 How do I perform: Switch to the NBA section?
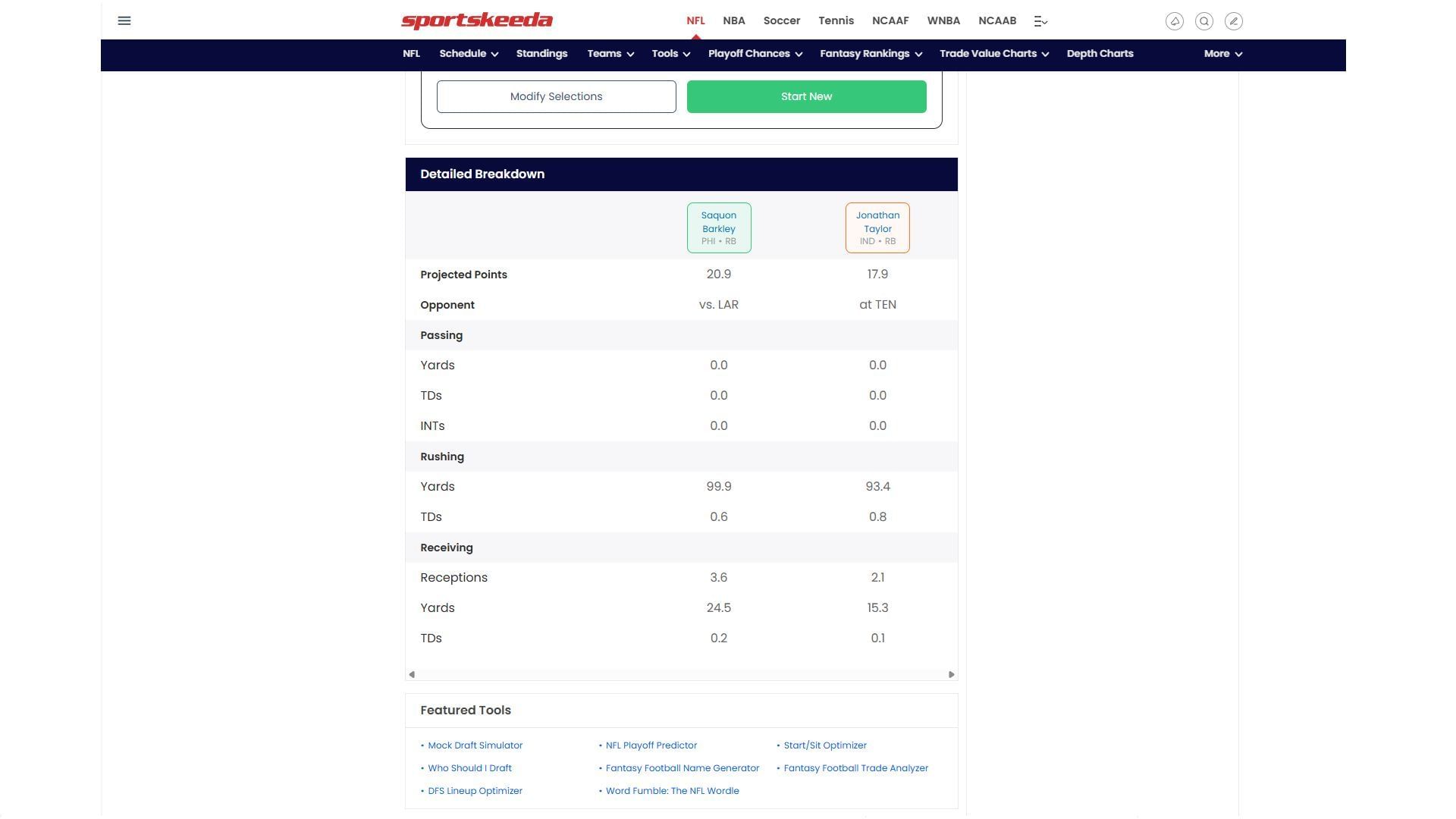(x=733, y=21)
